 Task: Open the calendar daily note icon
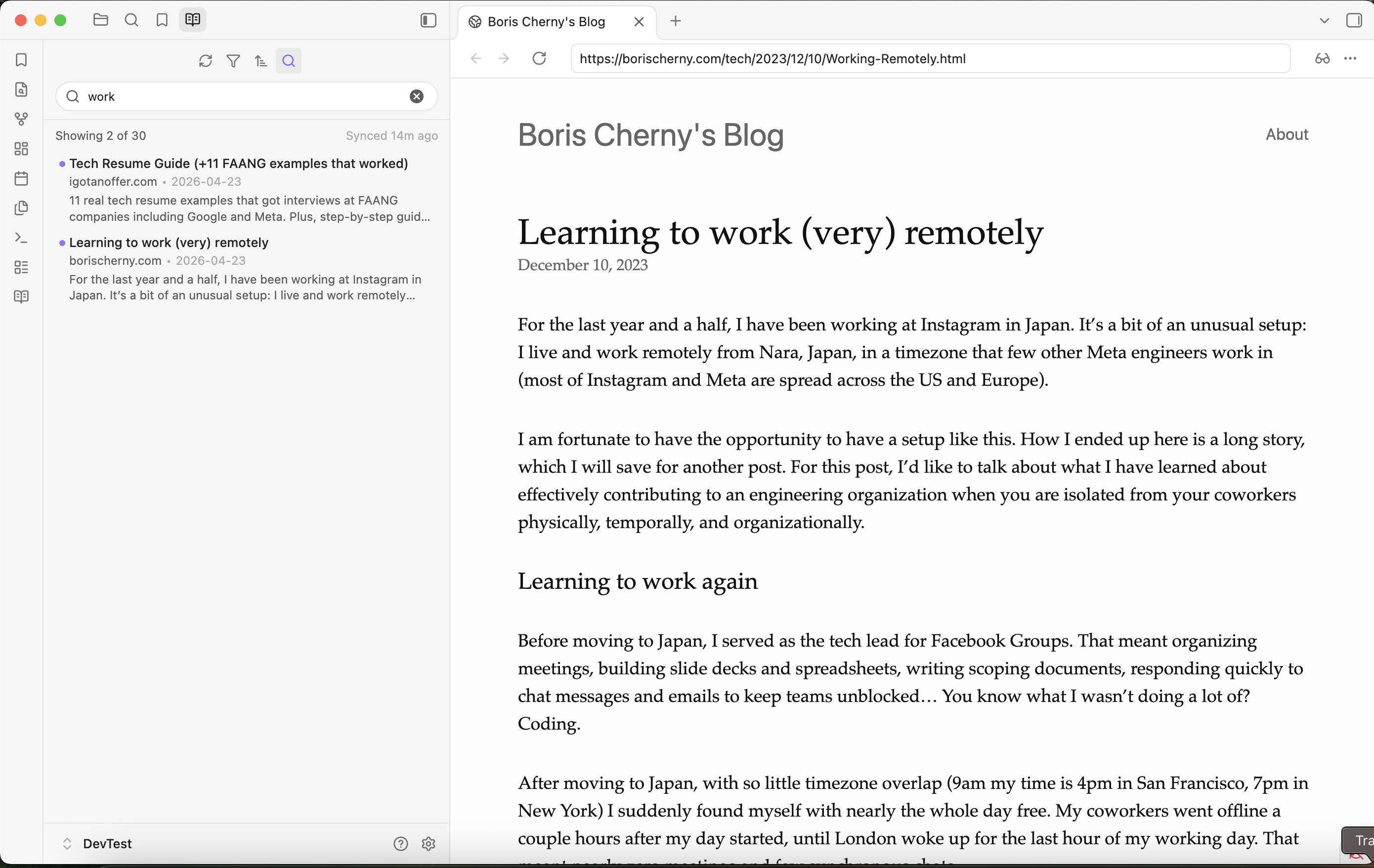click(21, 178)
